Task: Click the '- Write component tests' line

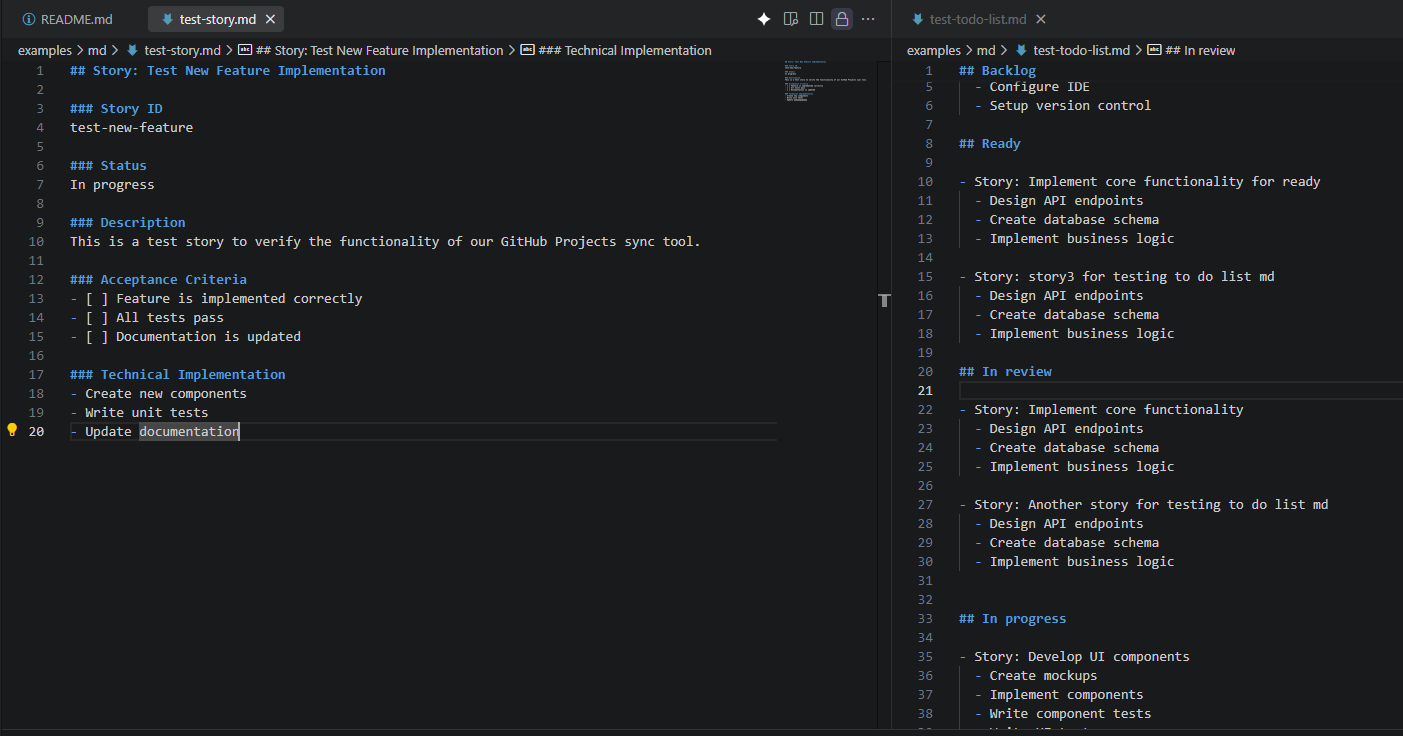Action: [1063, 713]
